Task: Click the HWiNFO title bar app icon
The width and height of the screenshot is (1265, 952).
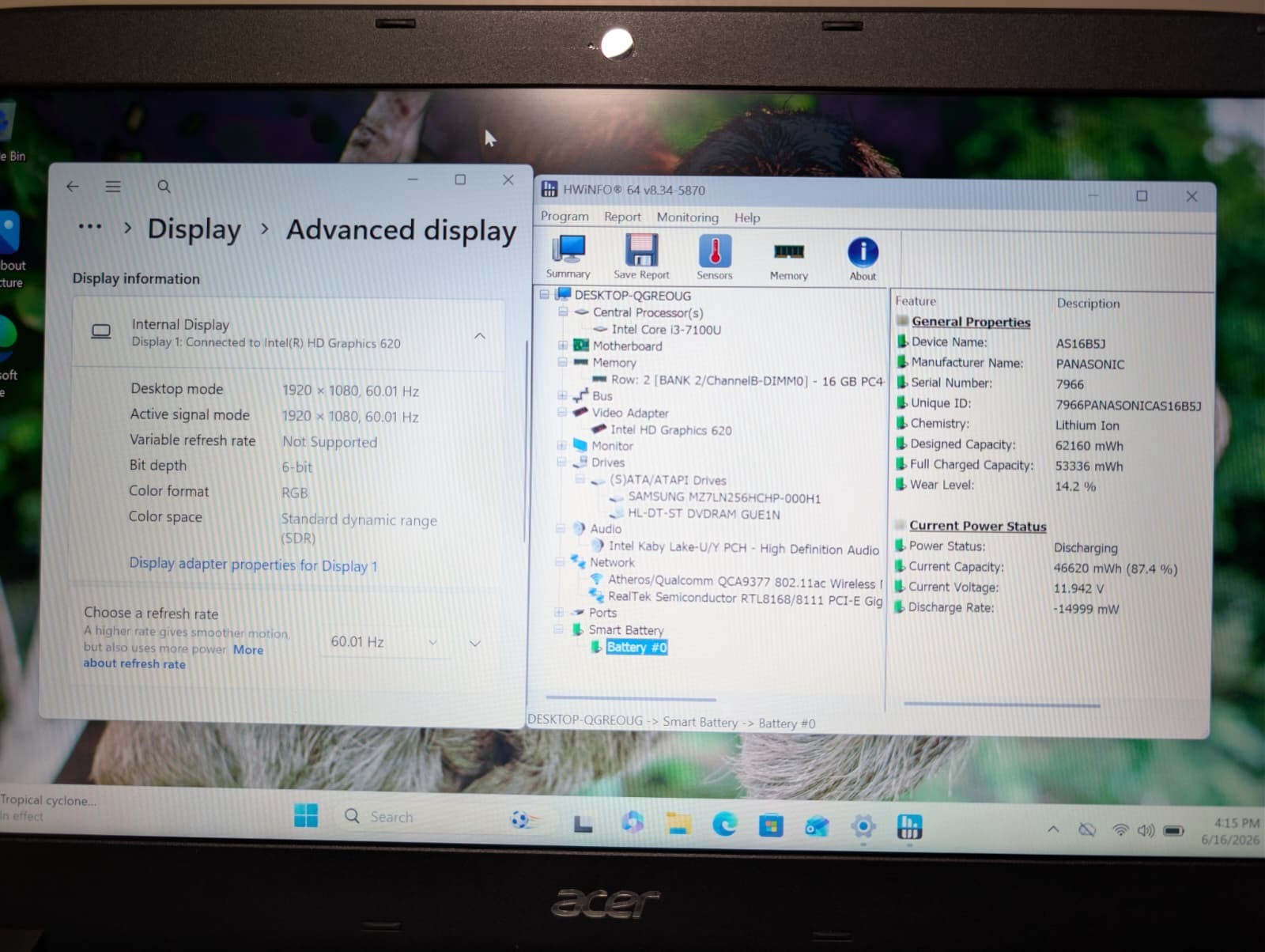Action: pos(549,189)
